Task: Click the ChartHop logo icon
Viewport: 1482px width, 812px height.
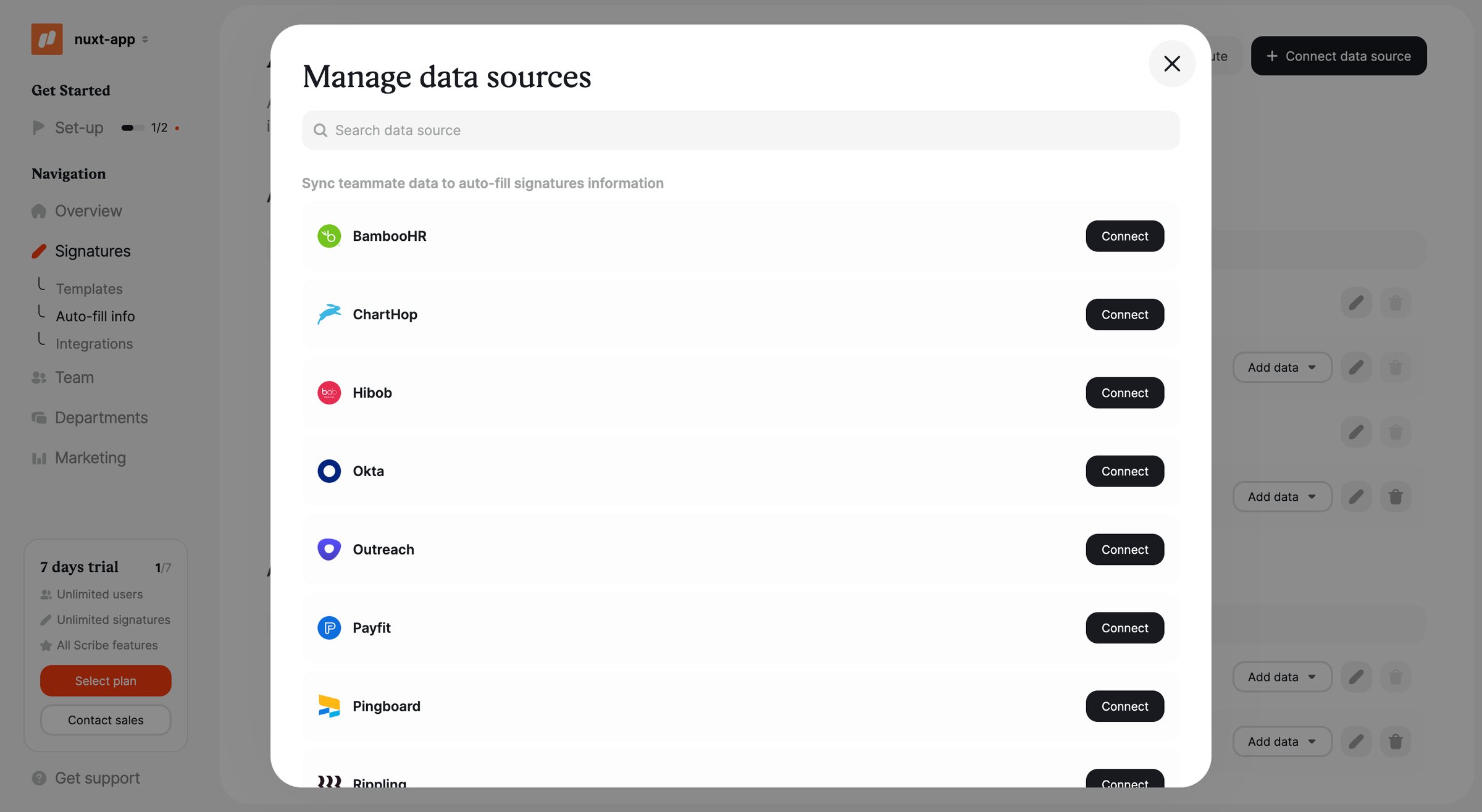Action: pos(329,314)
